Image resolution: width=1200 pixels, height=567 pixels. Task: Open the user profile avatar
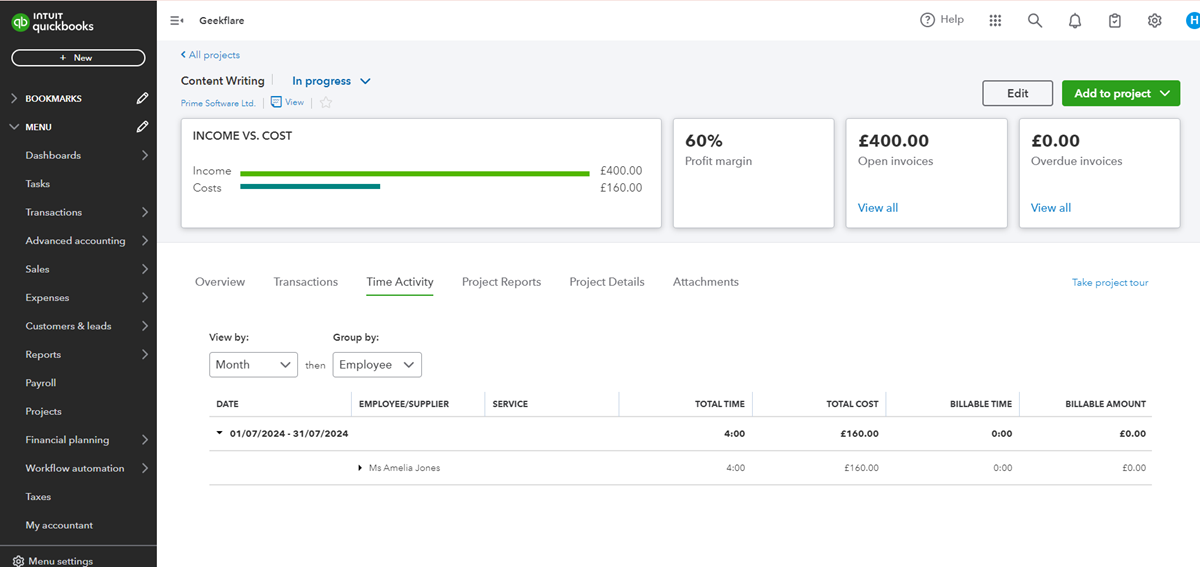[1192, 20]
